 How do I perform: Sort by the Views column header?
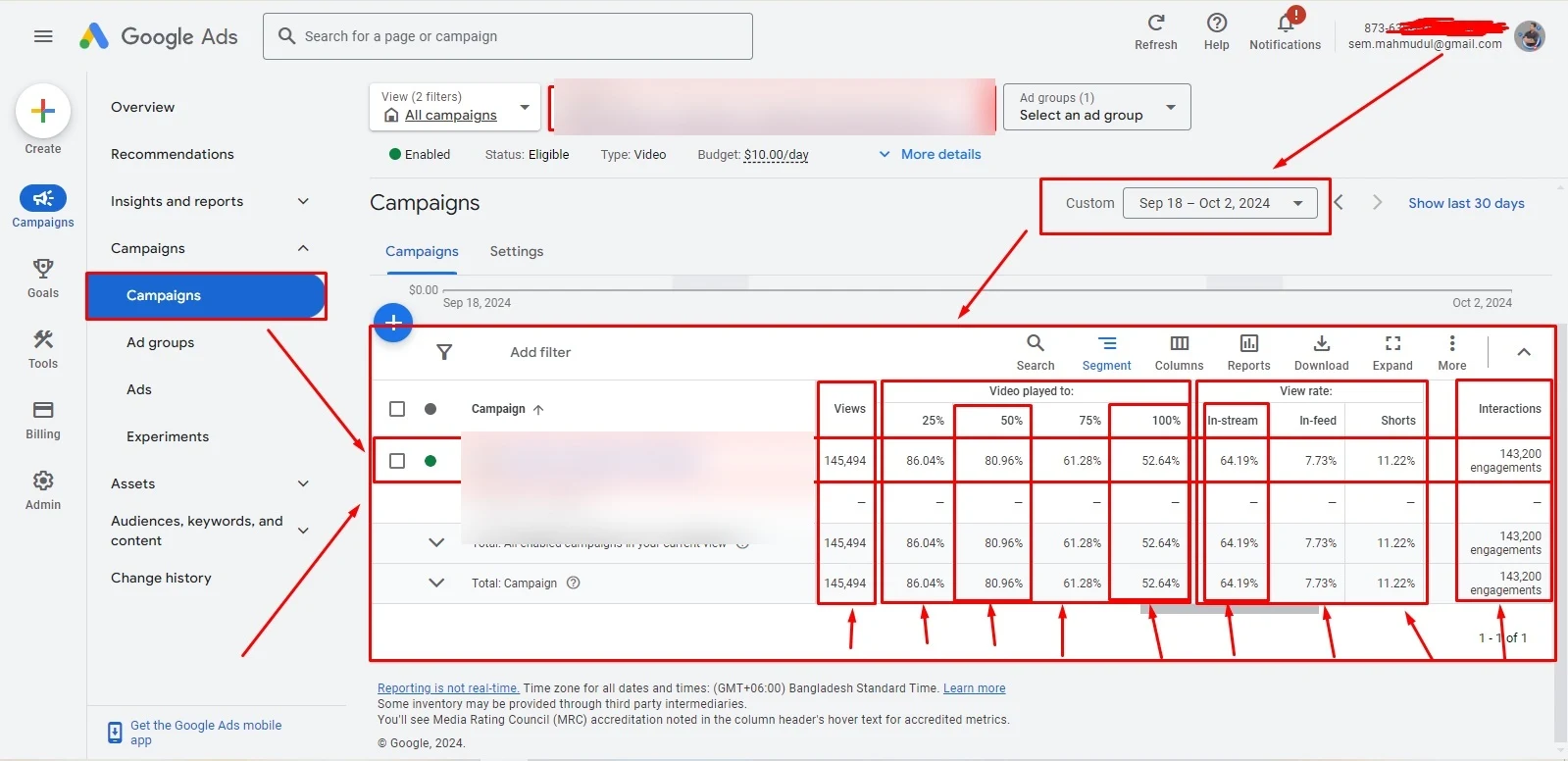click(849, 409)
